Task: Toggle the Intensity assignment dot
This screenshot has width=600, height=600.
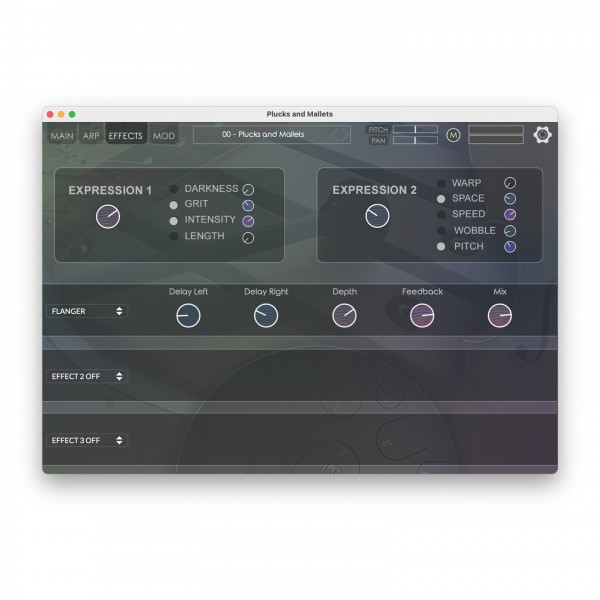Action: [174, 221]
